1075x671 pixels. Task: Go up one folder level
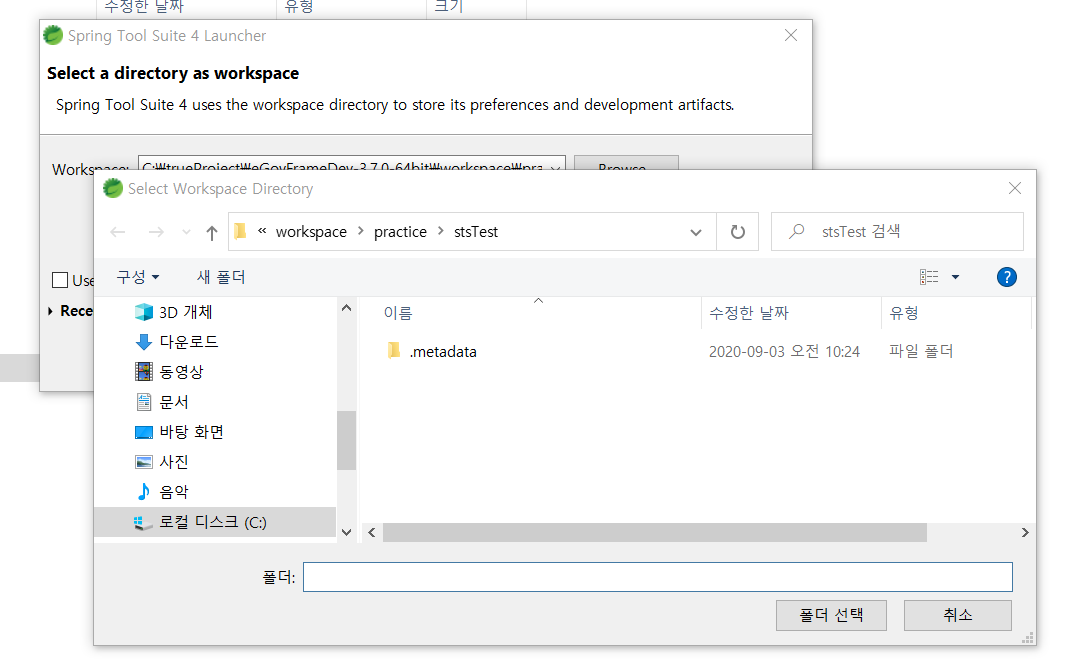click(x=212, y=233)
